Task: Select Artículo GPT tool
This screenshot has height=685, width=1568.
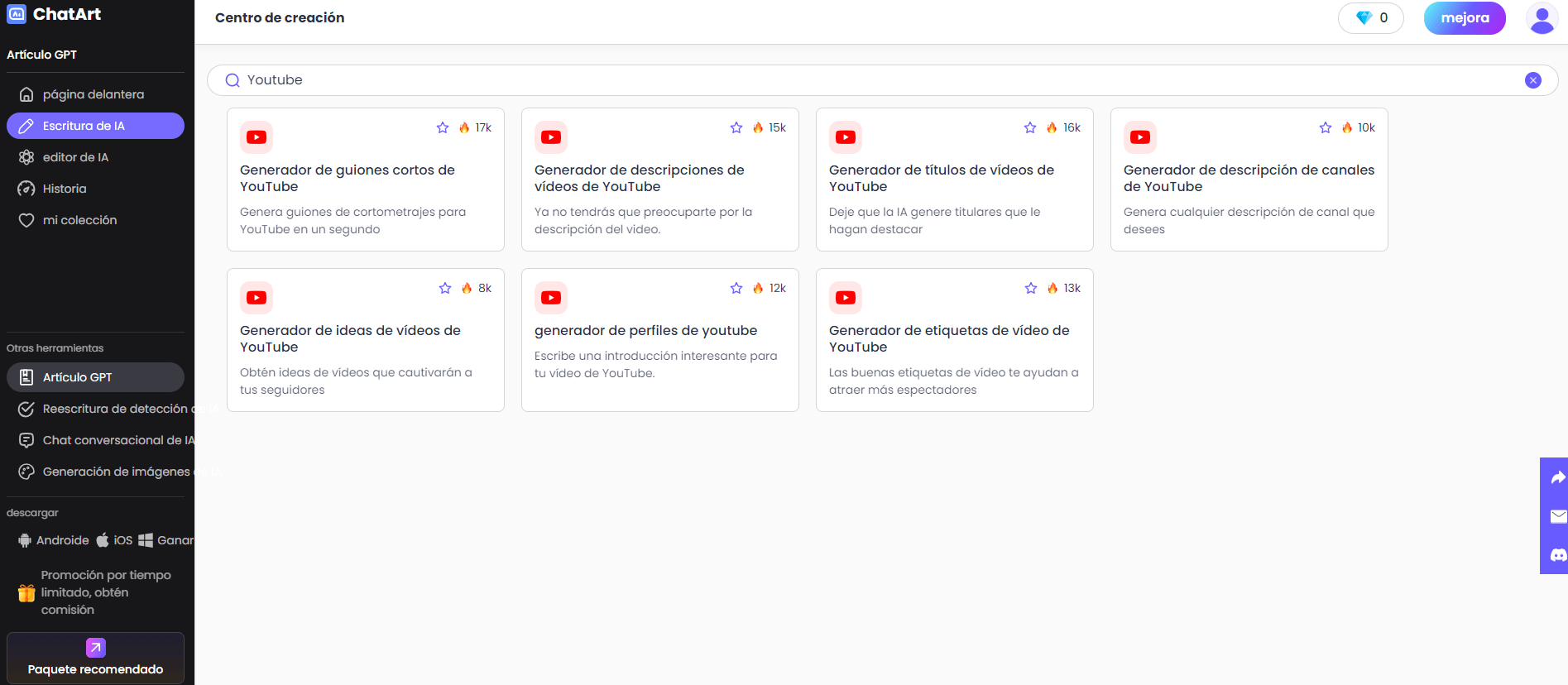Action: tap(95, 377)
